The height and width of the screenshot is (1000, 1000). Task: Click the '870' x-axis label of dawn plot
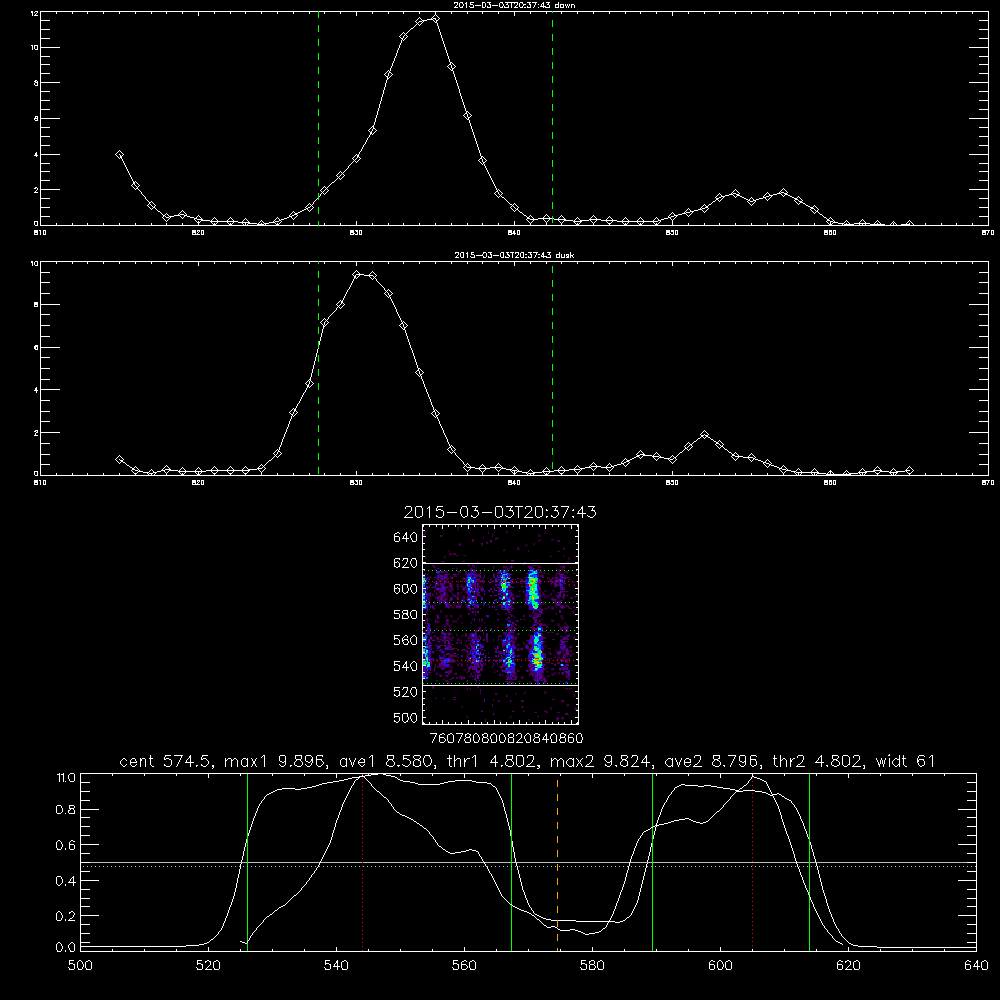point(987,233)
